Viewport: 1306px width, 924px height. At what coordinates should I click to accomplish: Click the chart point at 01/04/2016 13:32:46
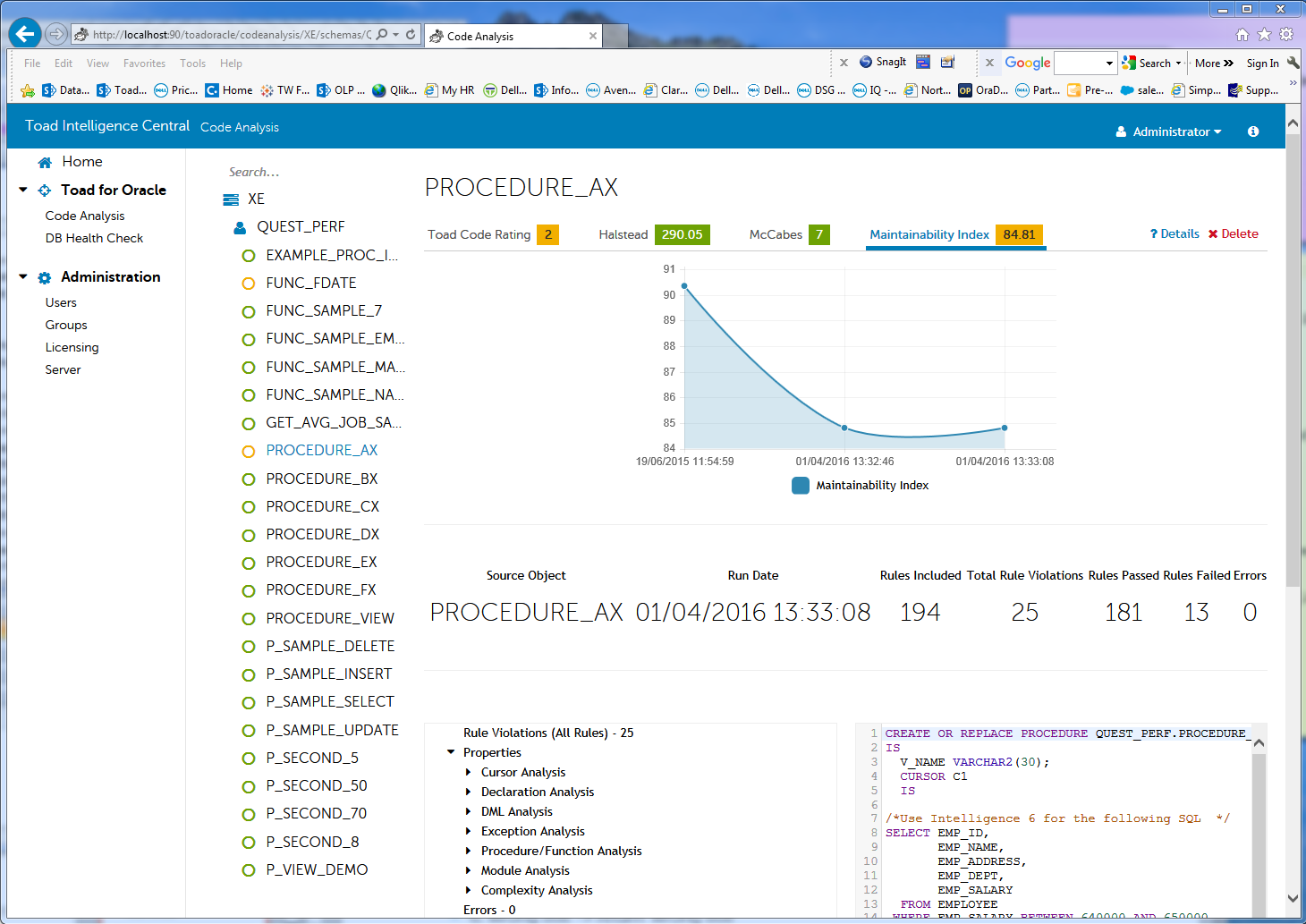pos(844,428)
